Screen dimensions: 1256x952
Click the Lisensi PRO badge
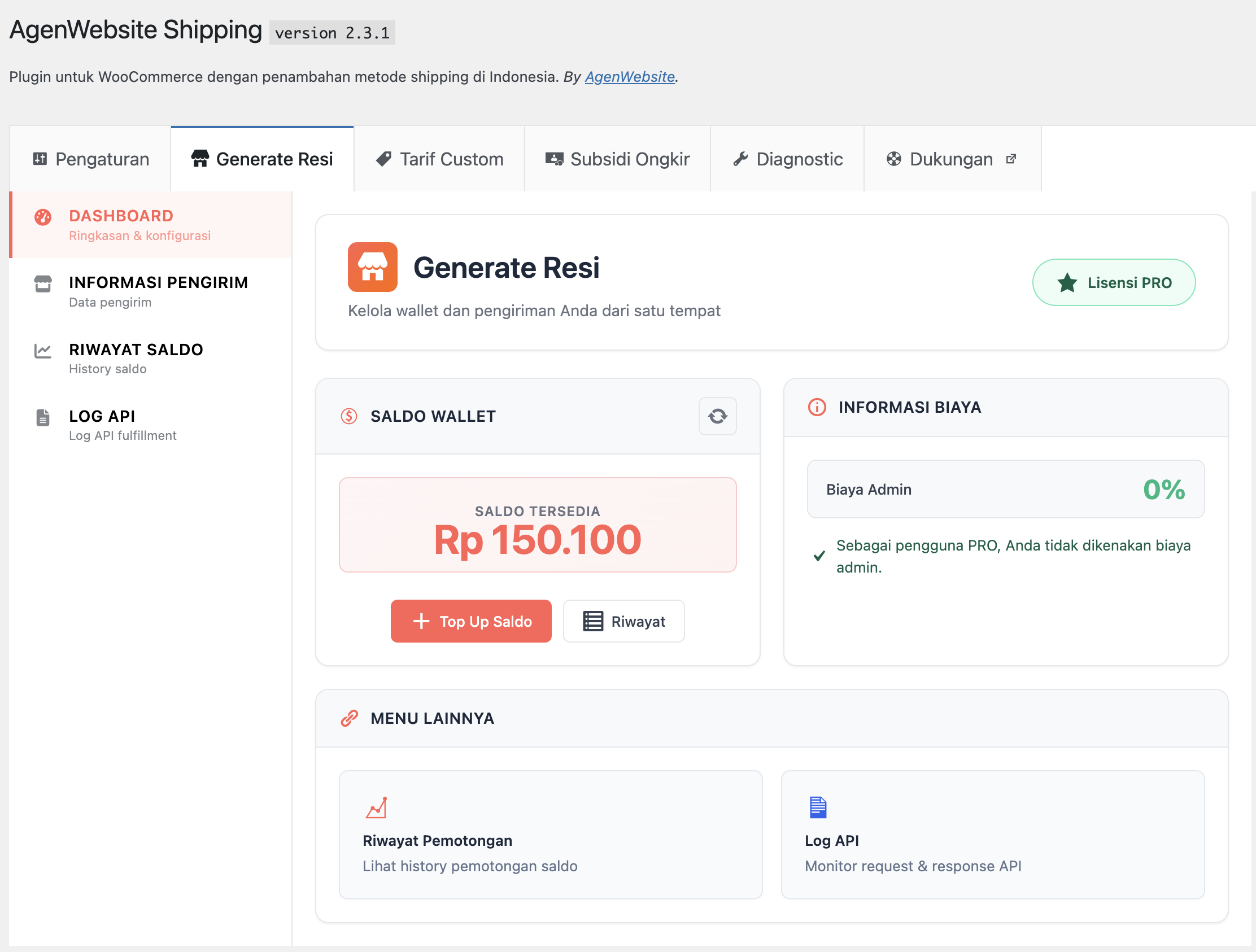(1114, 282)
